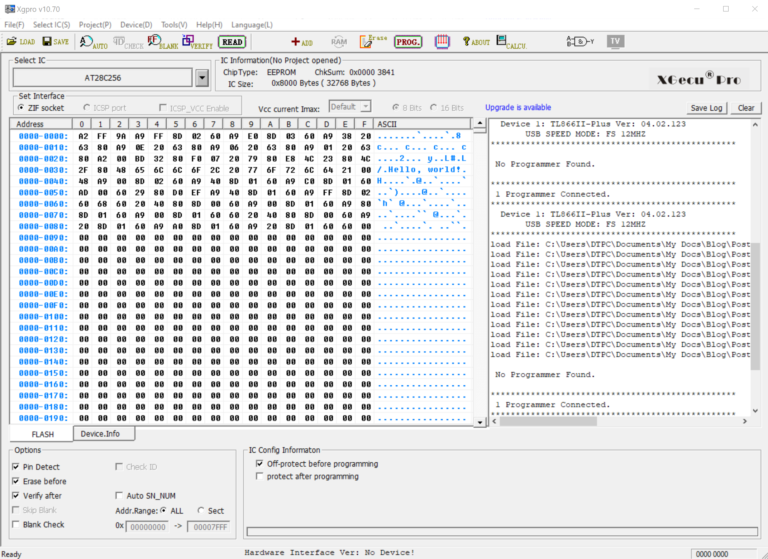This screenshot has height=559, width=768.
Task: Click the PROG. program toolbar button
Action: pyautogui.click(x=408, y=42)
